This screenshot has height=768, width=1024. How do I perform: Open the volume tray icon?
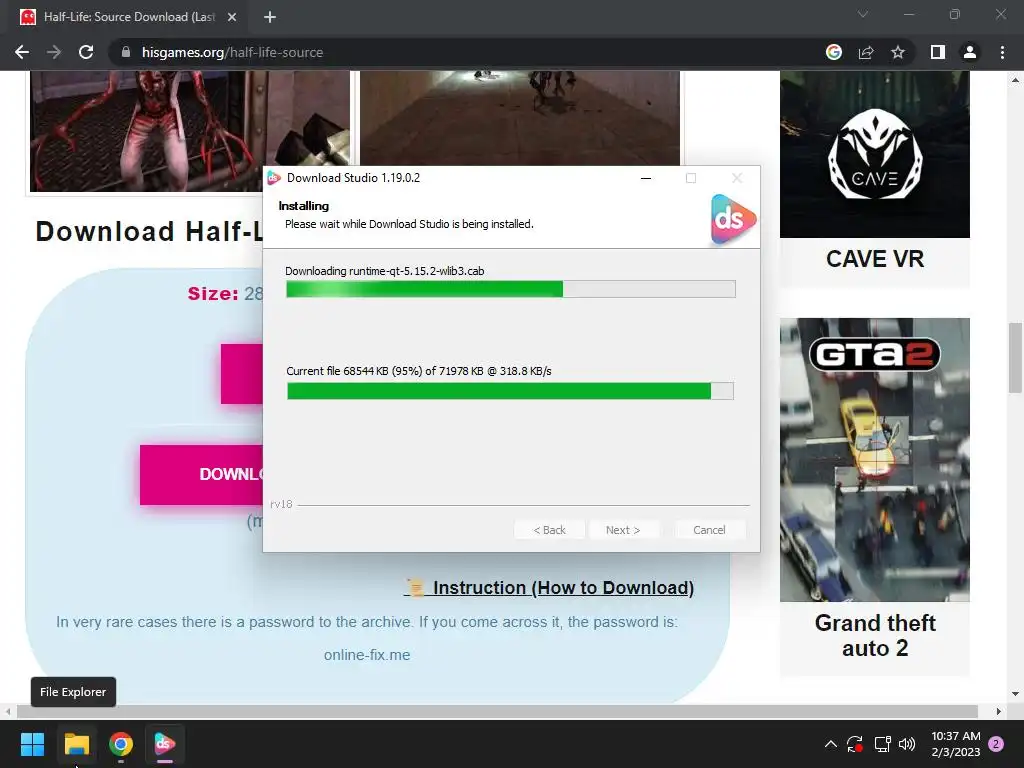click(907, 744)
